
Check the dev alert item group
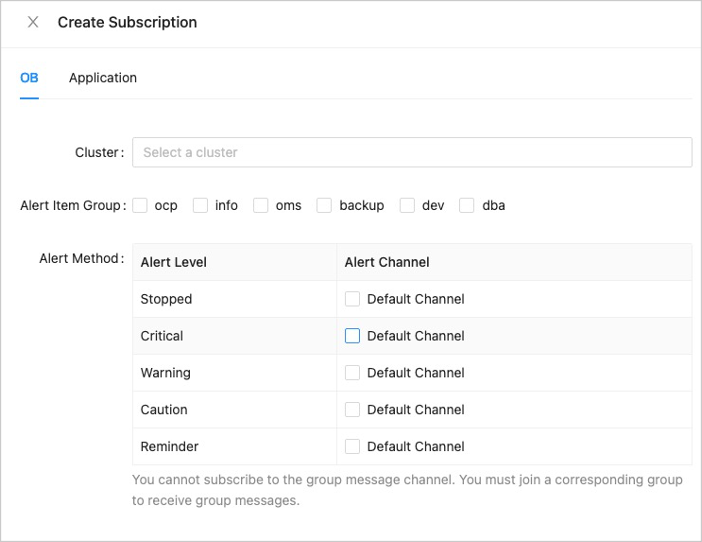[407, 205]
